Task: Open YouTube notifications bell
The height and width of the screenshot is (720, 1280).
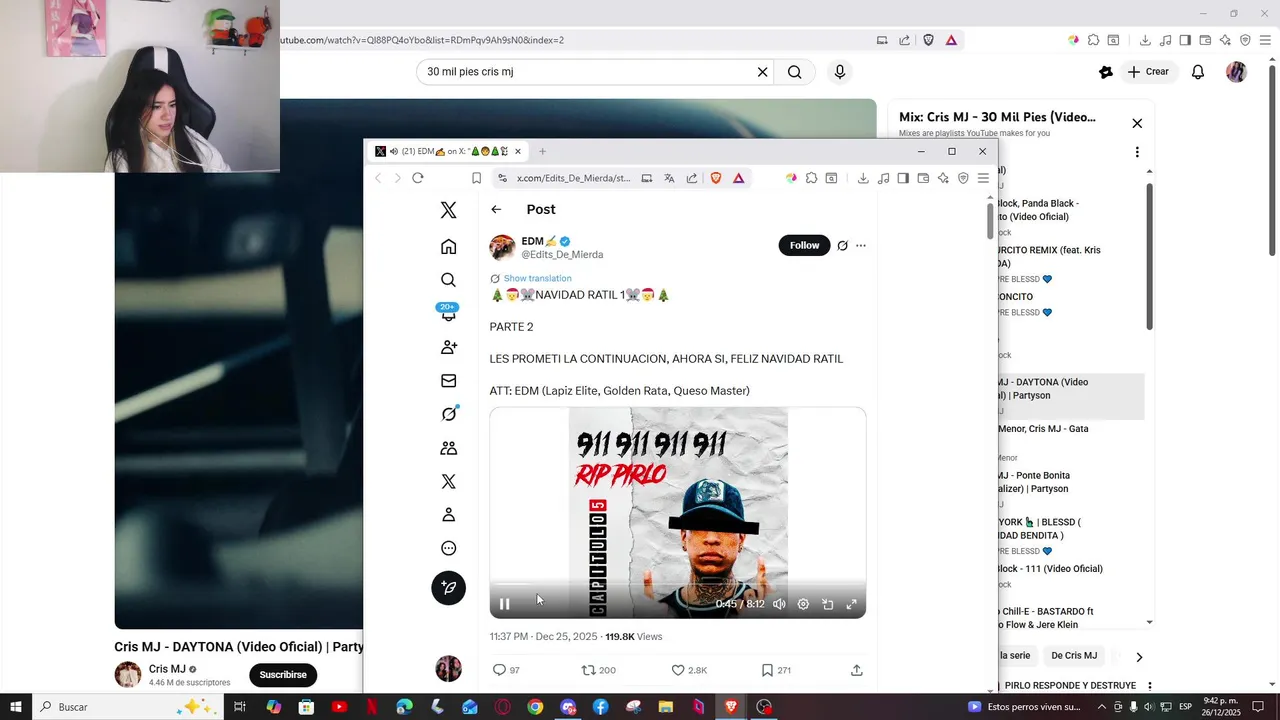Action: pyautogui.click(x=1198, y=72)
